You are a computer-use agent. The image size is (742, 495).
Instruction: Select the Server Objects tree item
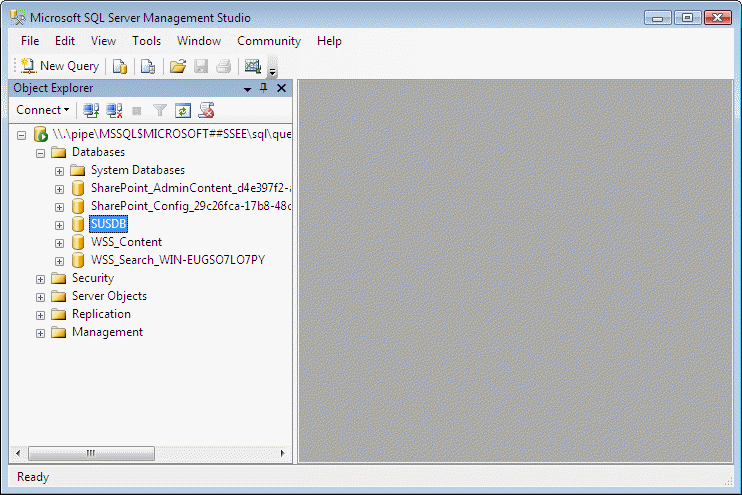click(x=109, y=296)
